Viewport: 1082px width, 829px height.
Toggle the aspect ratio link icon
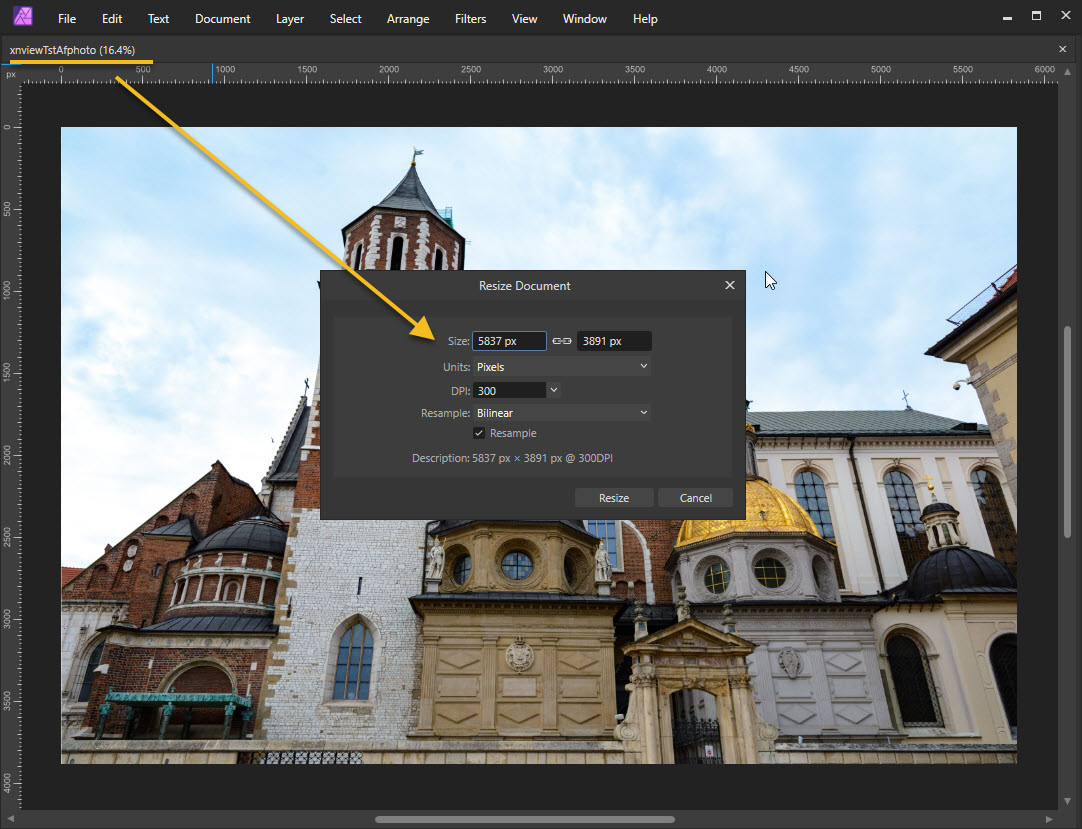(561, 341)
